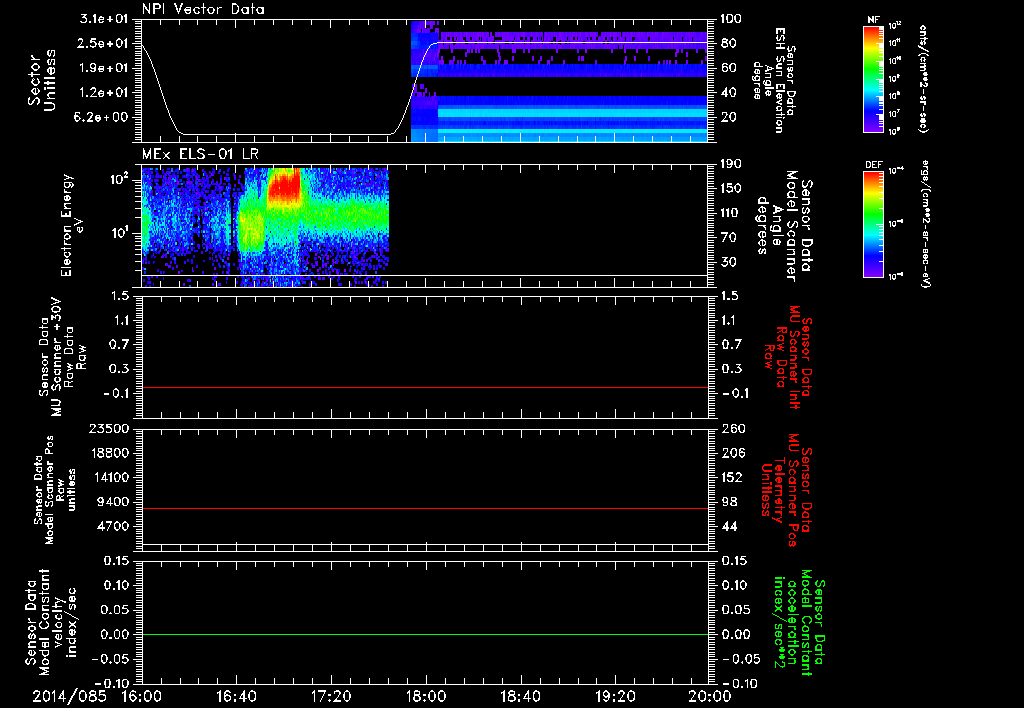The image size is (1024, 708).
Task: Click the 2014/085 date label
Action: (x=70, y=696)
